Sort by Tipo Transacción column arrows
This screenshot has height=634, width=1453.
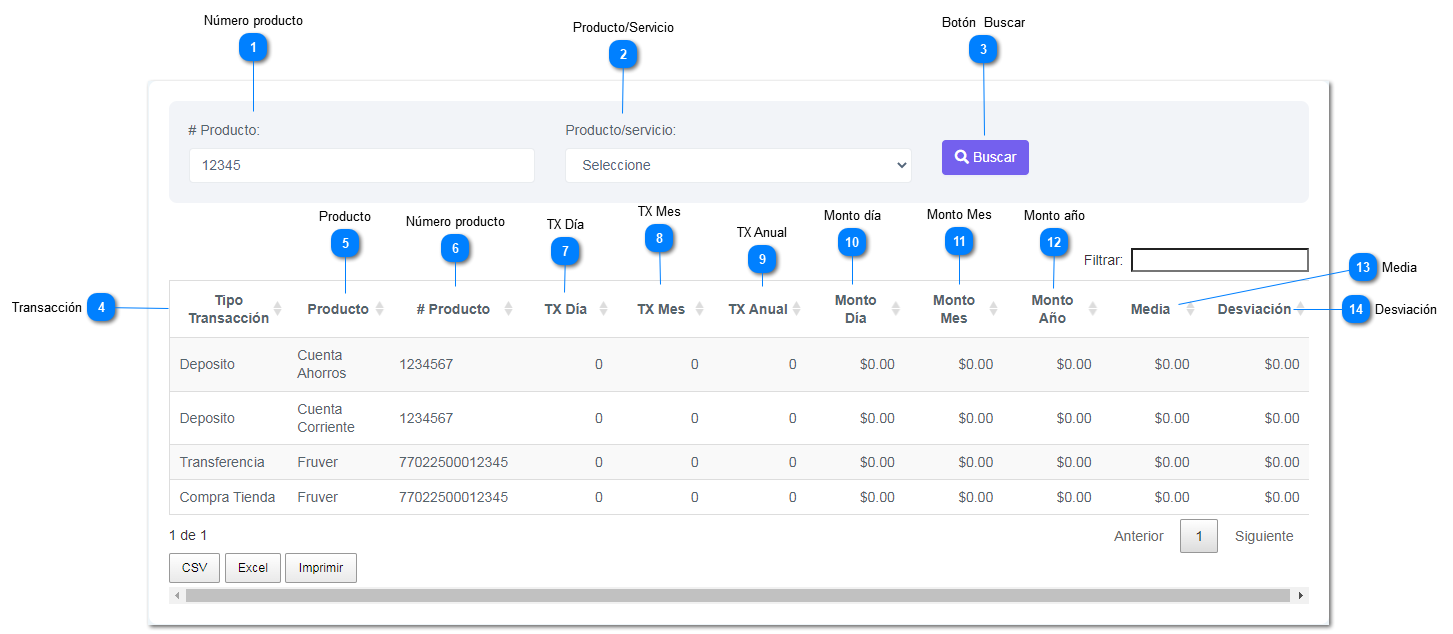pyautogui.click(x=278, y=309)
